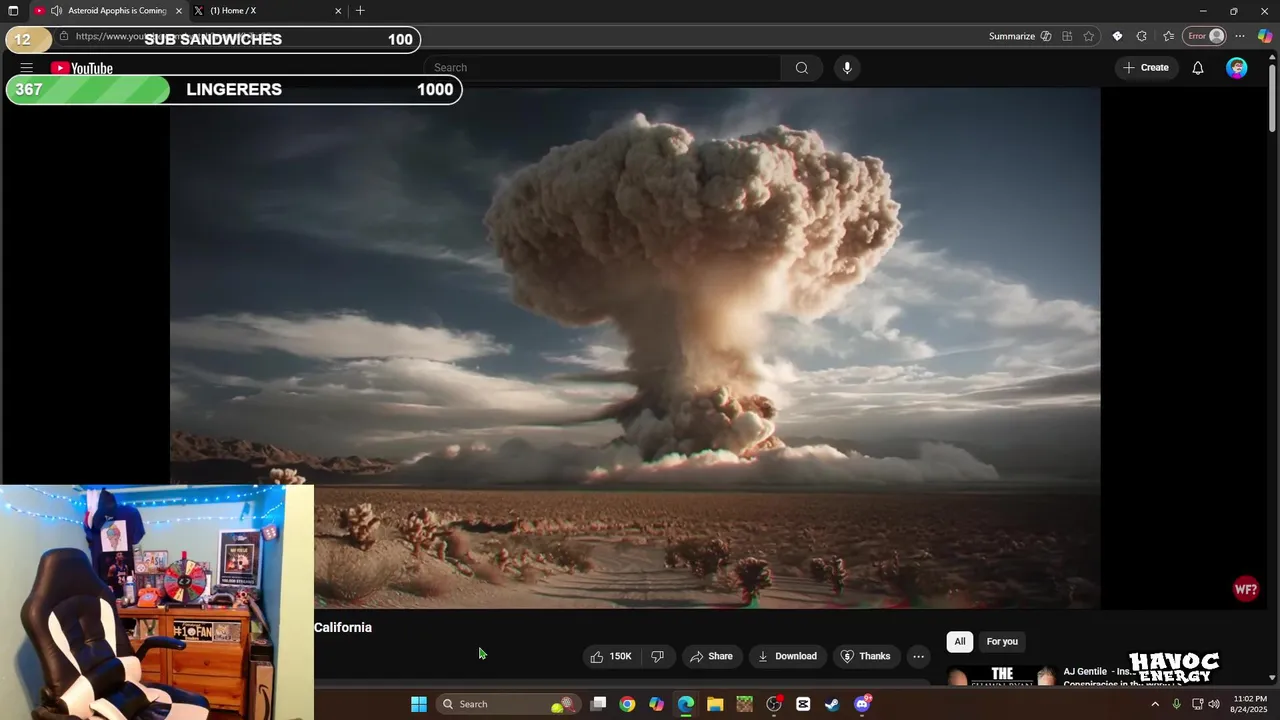Click microphone indicator in system tray
The height and width of the screenshot is (720, 1280).
1176,704
